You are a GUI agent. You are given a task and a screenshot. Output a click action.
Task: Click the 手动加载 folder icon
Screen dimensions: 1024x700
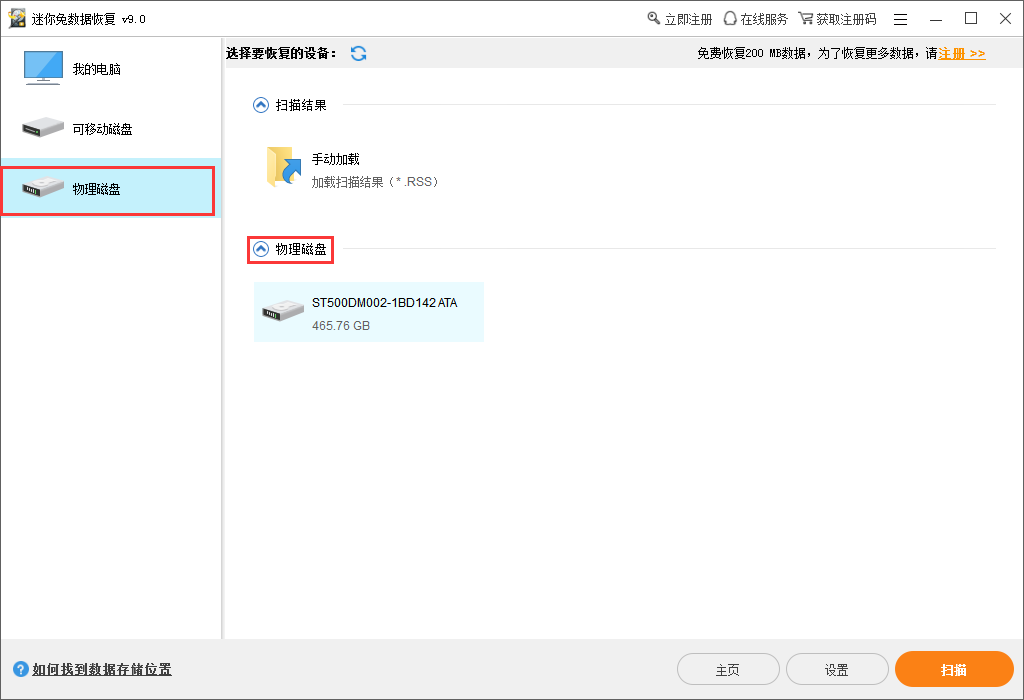coord(283,167)
